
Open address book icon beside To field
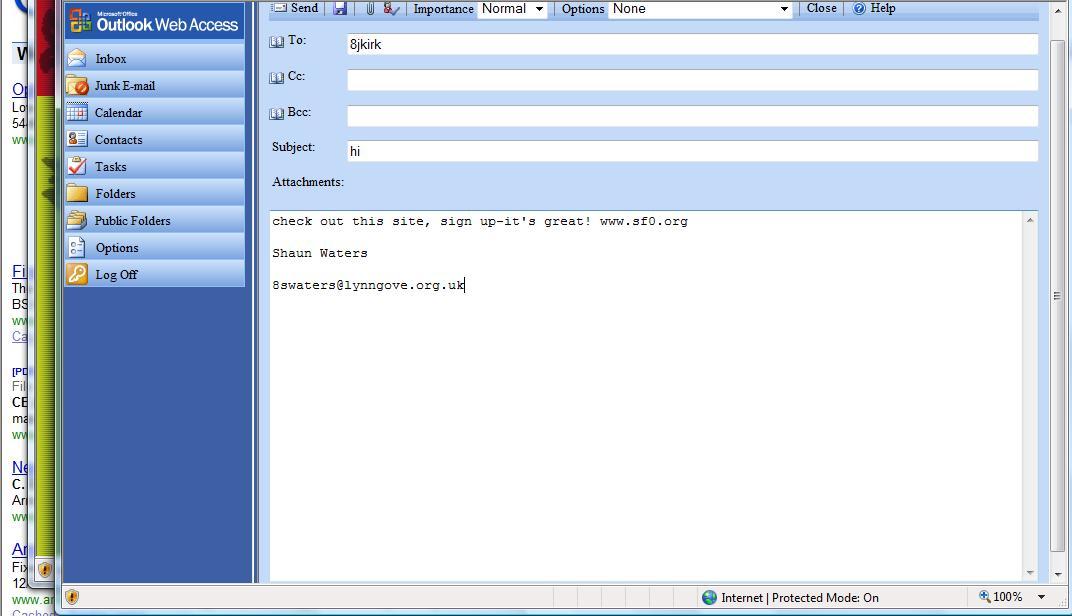coord(277,42)
